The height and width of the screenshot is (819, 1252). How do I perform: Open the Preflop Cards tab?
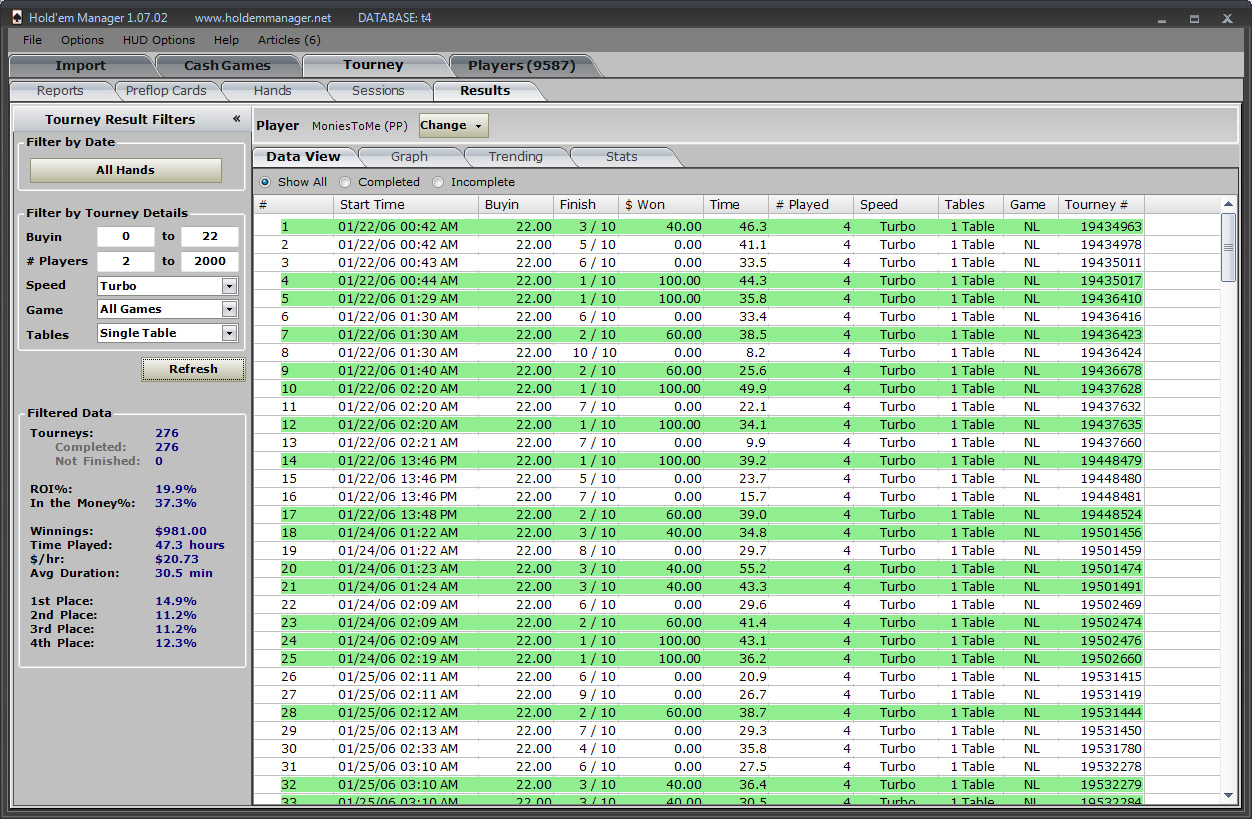point(166,91)
